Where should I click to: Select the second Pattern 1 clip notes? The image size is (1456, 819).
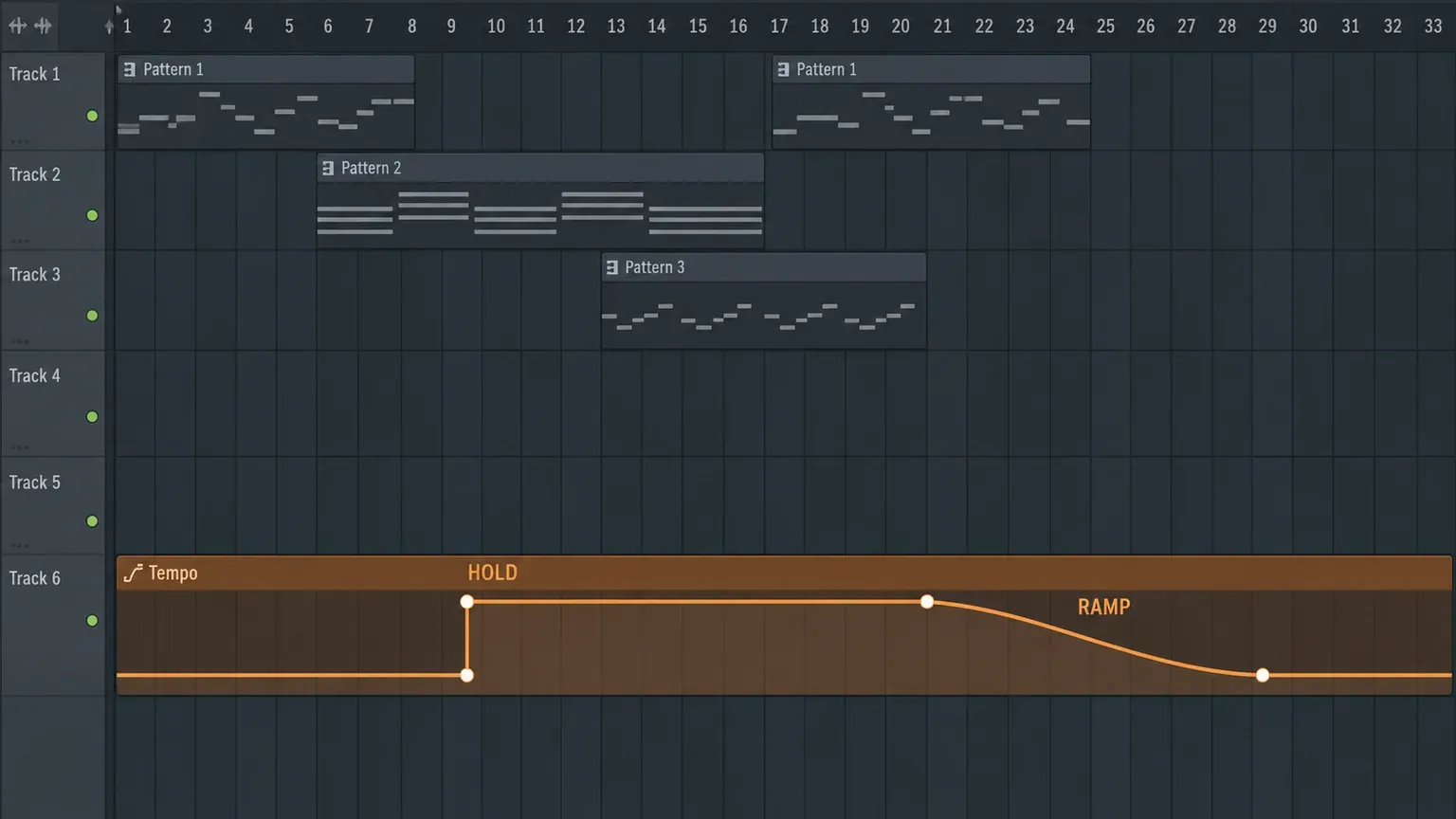coord(931,115)
